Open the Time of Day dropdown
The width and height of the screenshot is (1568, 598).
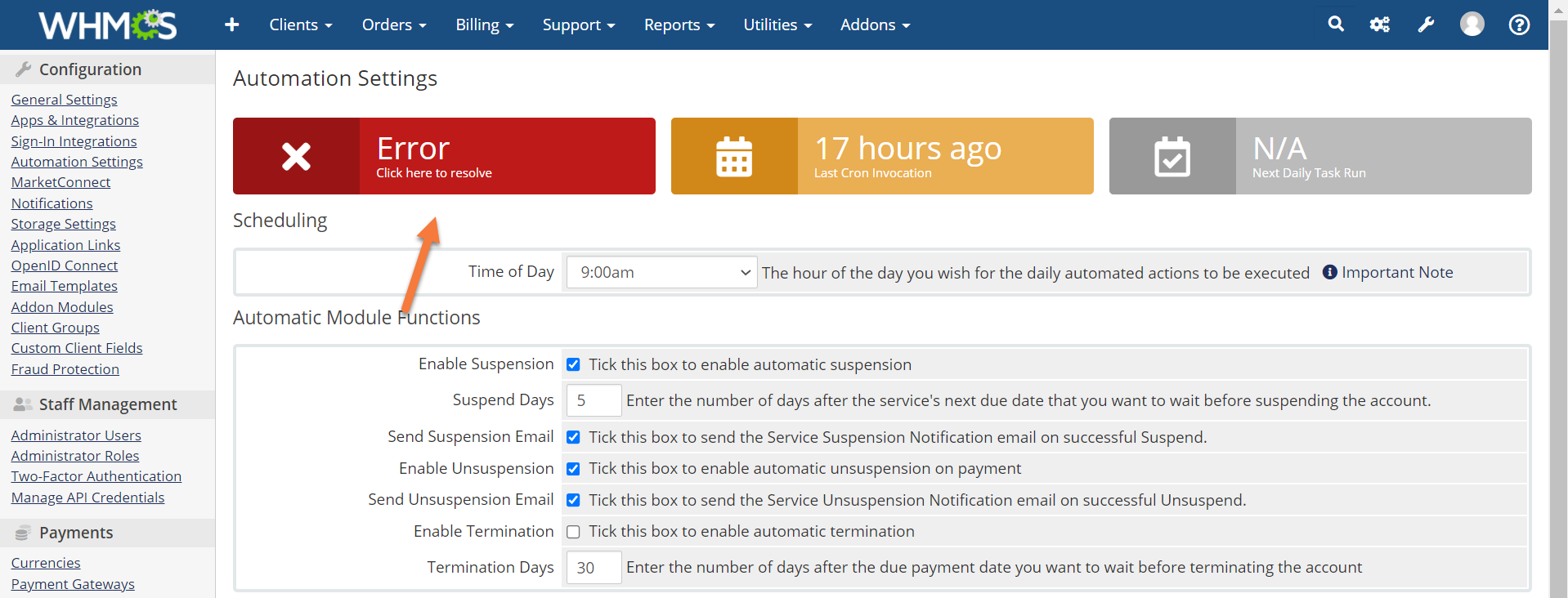661,272
